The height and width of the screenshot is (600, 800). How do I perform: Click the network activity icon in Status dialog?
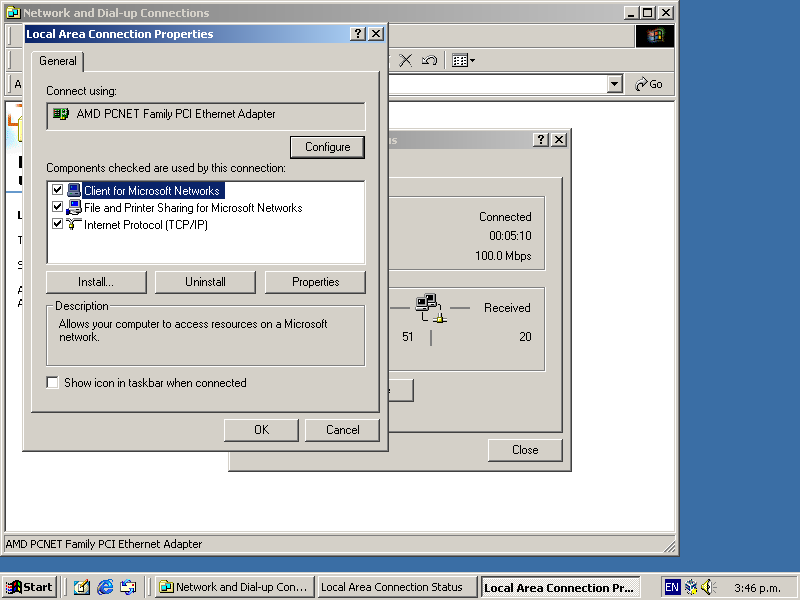point(431,308)
